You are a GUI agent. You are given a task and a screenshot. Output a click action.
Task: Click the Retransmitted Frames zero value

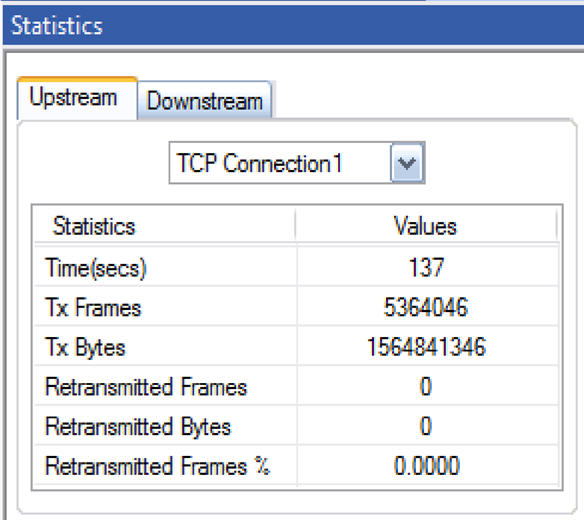[x=426, y=386]
